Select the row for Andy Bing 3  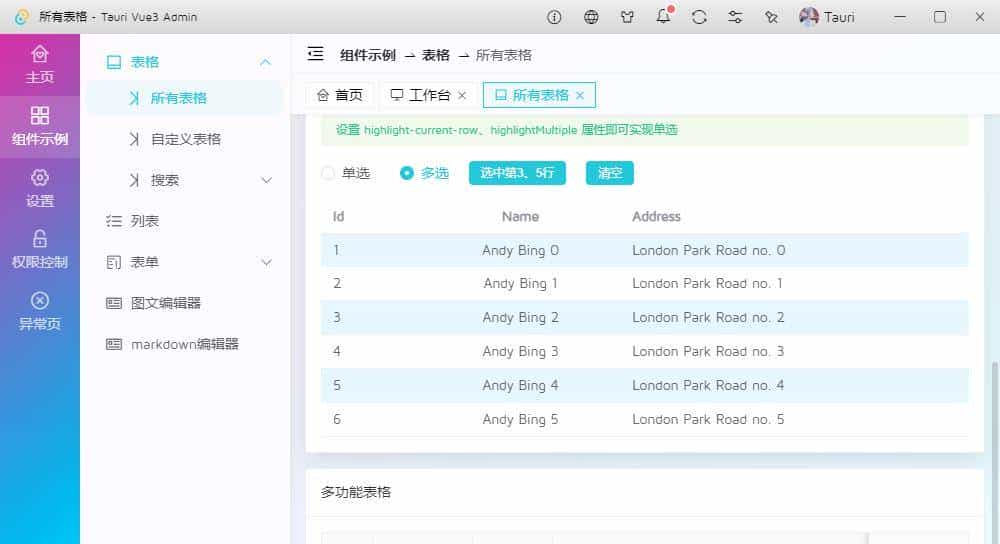(x=644, y=351)
